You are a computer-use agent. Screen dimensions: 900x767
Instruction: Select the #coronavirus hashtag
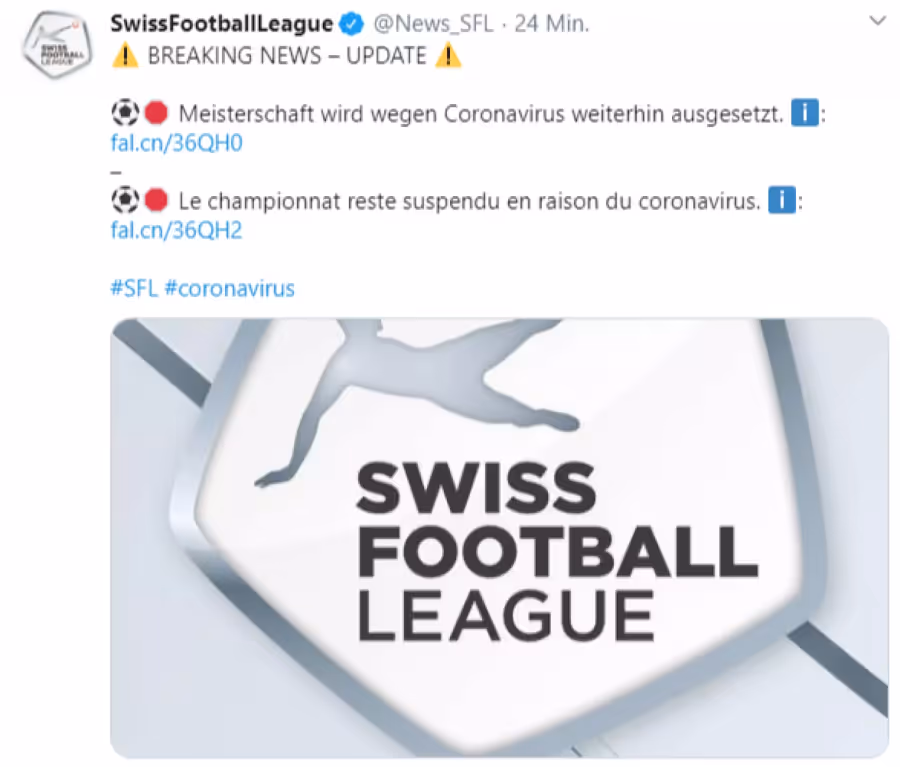[230, 288]
